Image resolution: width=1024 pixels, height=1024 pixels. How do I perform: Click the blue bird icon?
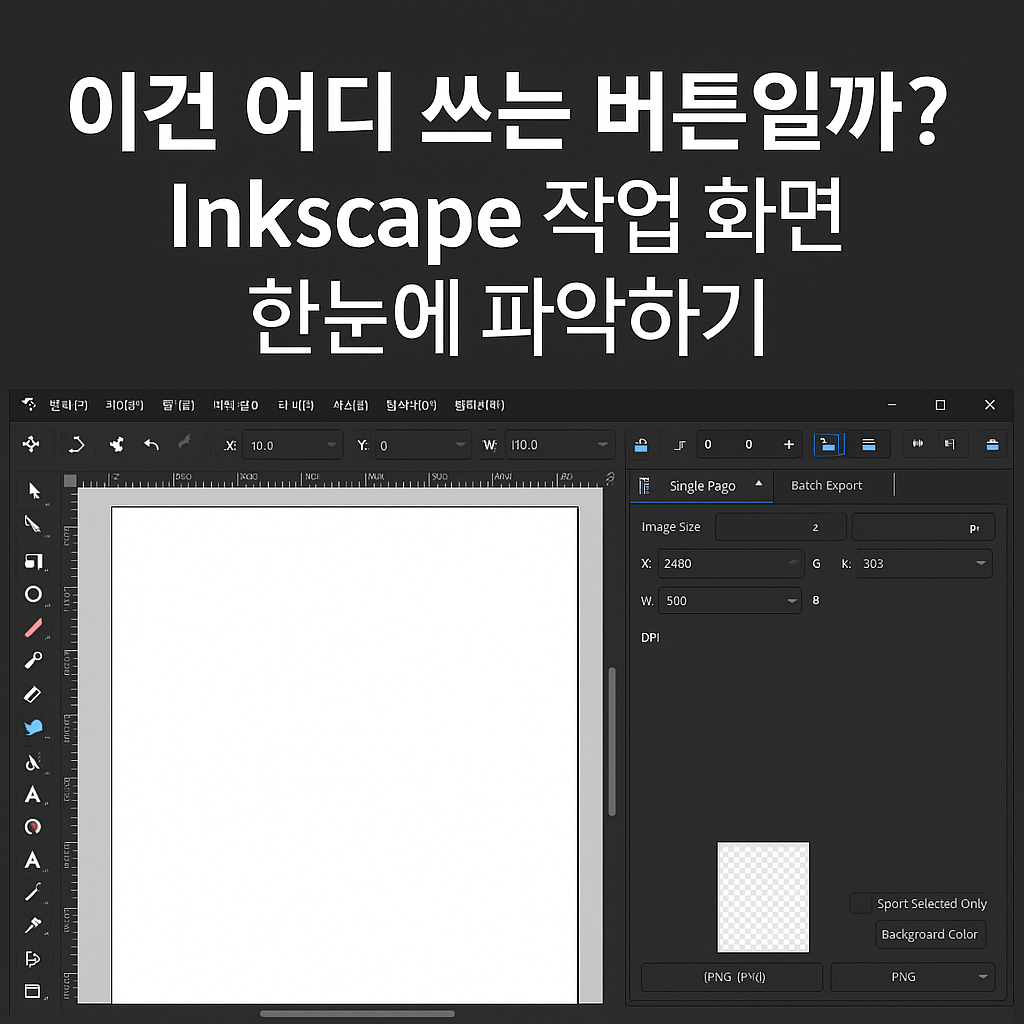(33, 728)
